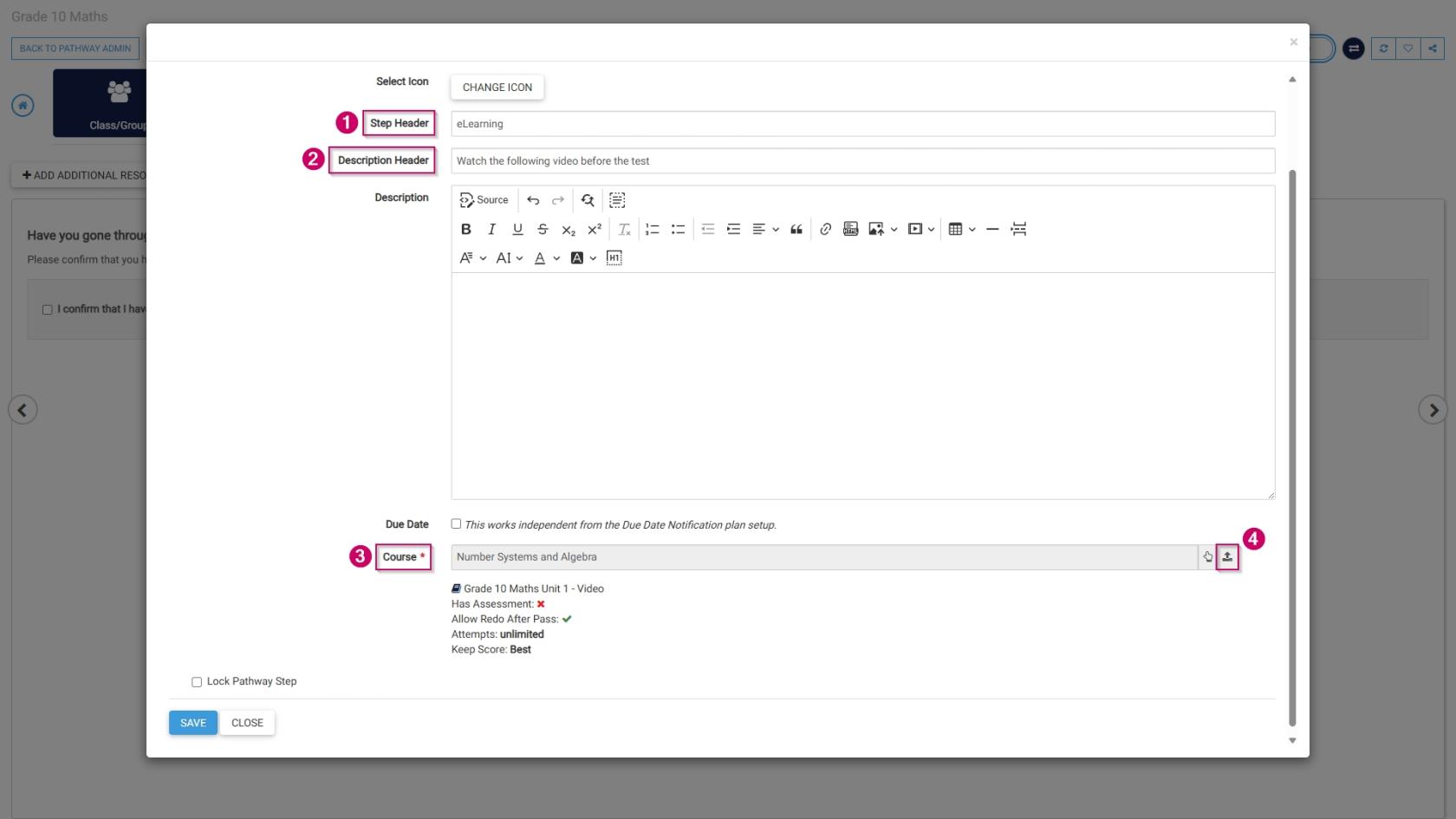
Task: Click the Description Header input field
Action: [x=862, y=161]
